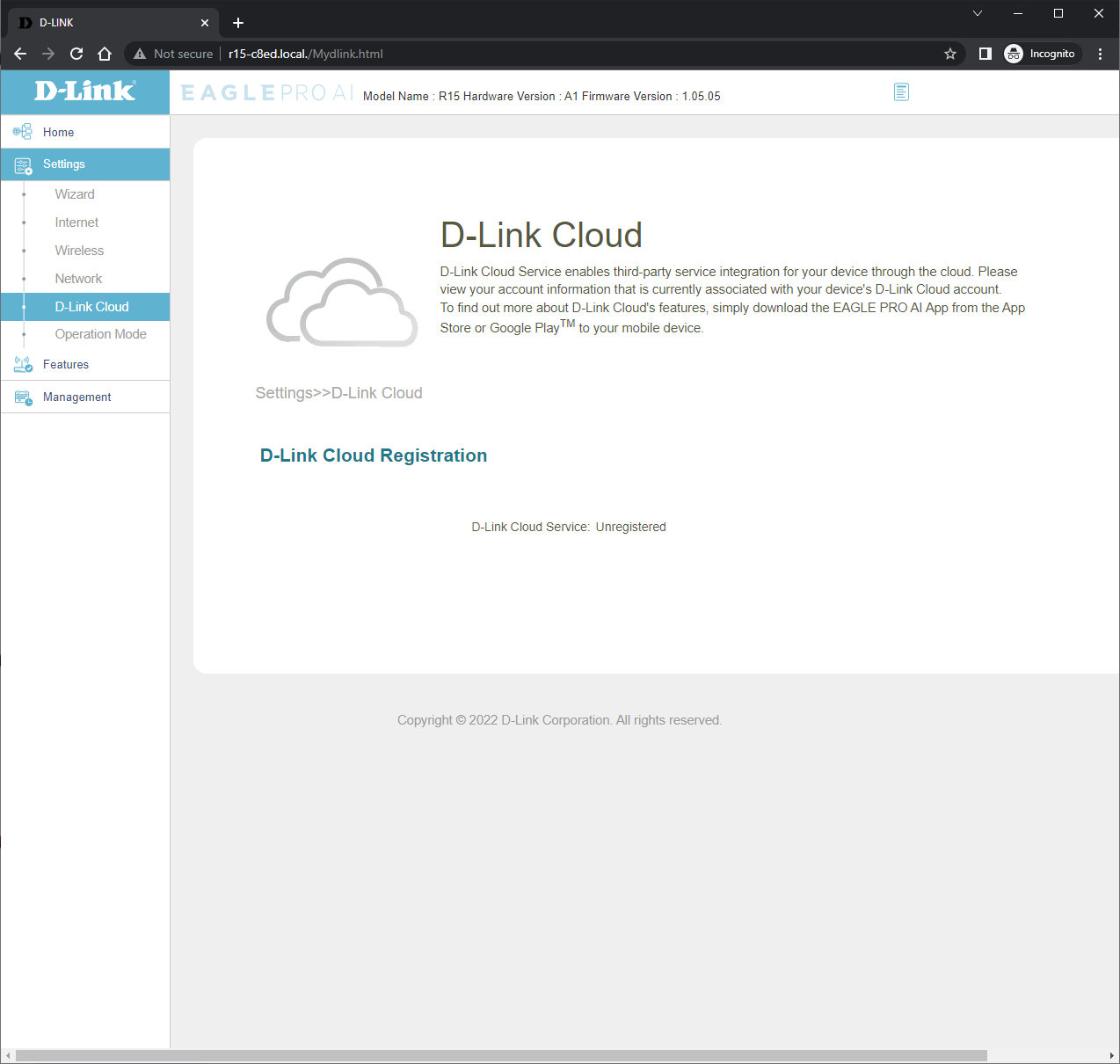The height and width of the screenshot is (1064, 1120).
Task: Go back using browser back arrow
Action: (x=20, y=54)
